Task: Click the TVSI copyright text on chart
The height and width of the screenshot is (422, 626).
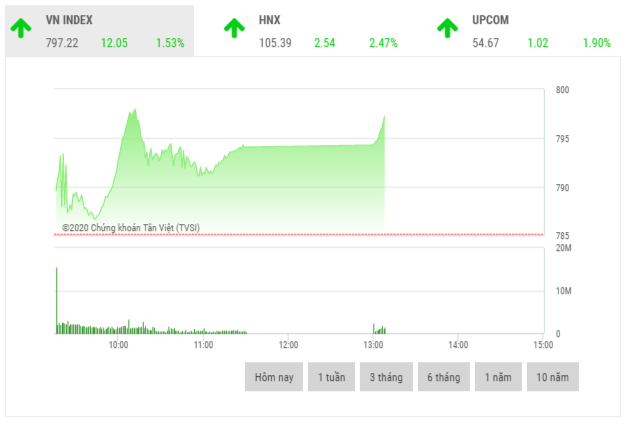Action: [x=130, y=228]
